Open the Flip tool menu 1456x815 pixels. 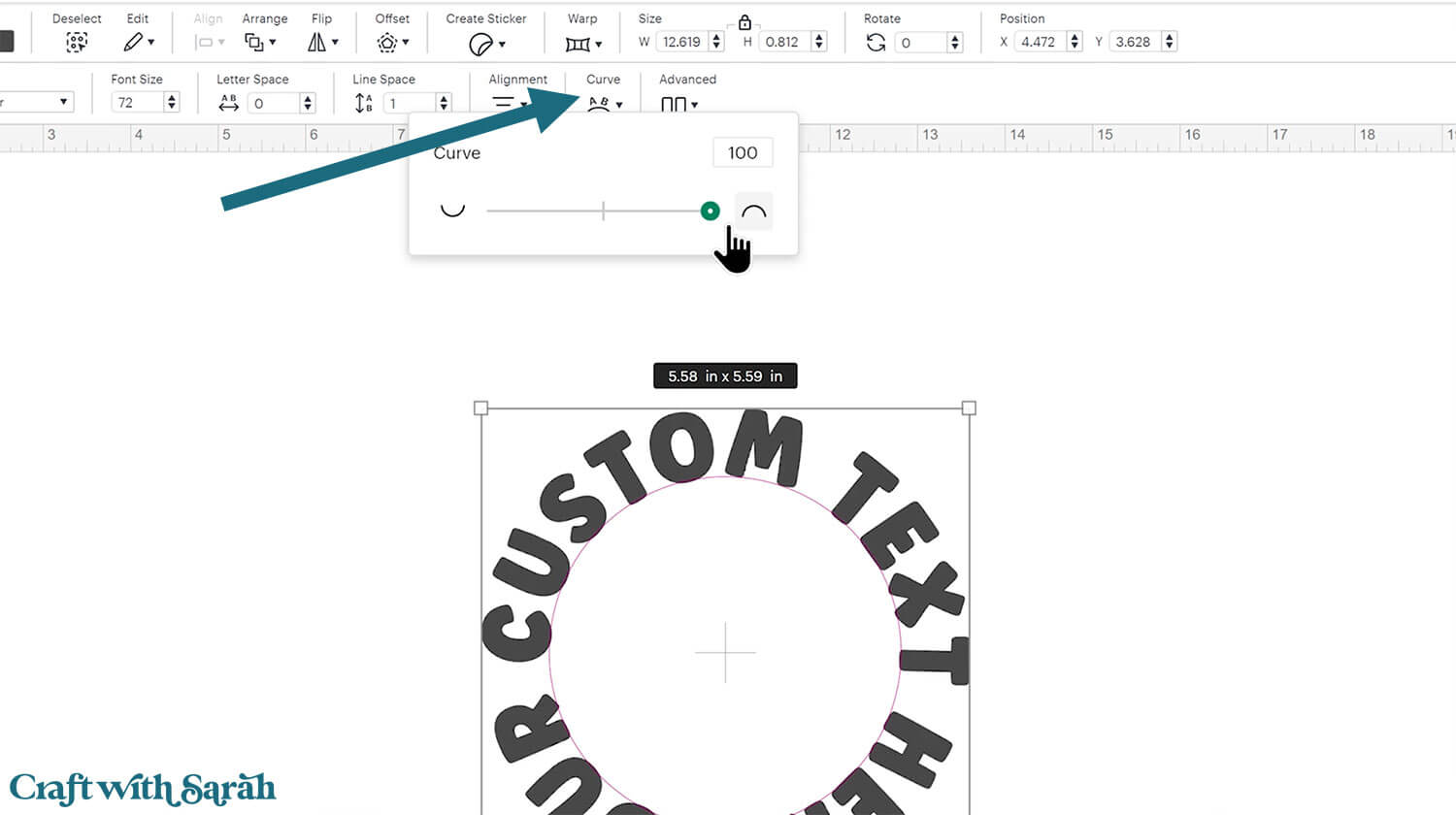click(322, 42)
